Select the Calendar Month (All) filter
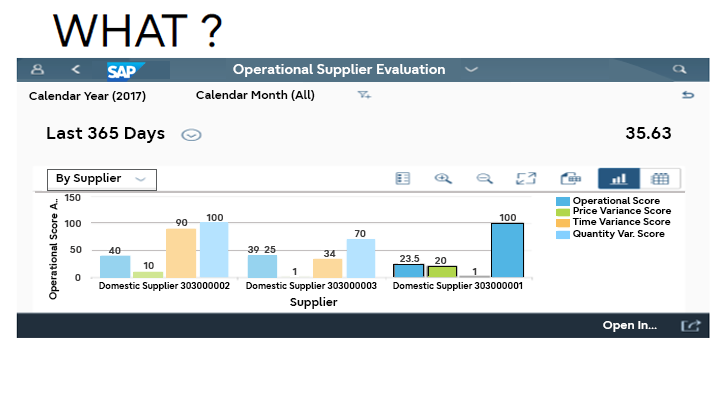The width and height of the screenshot is (720, 397). [x=255, y=95]
